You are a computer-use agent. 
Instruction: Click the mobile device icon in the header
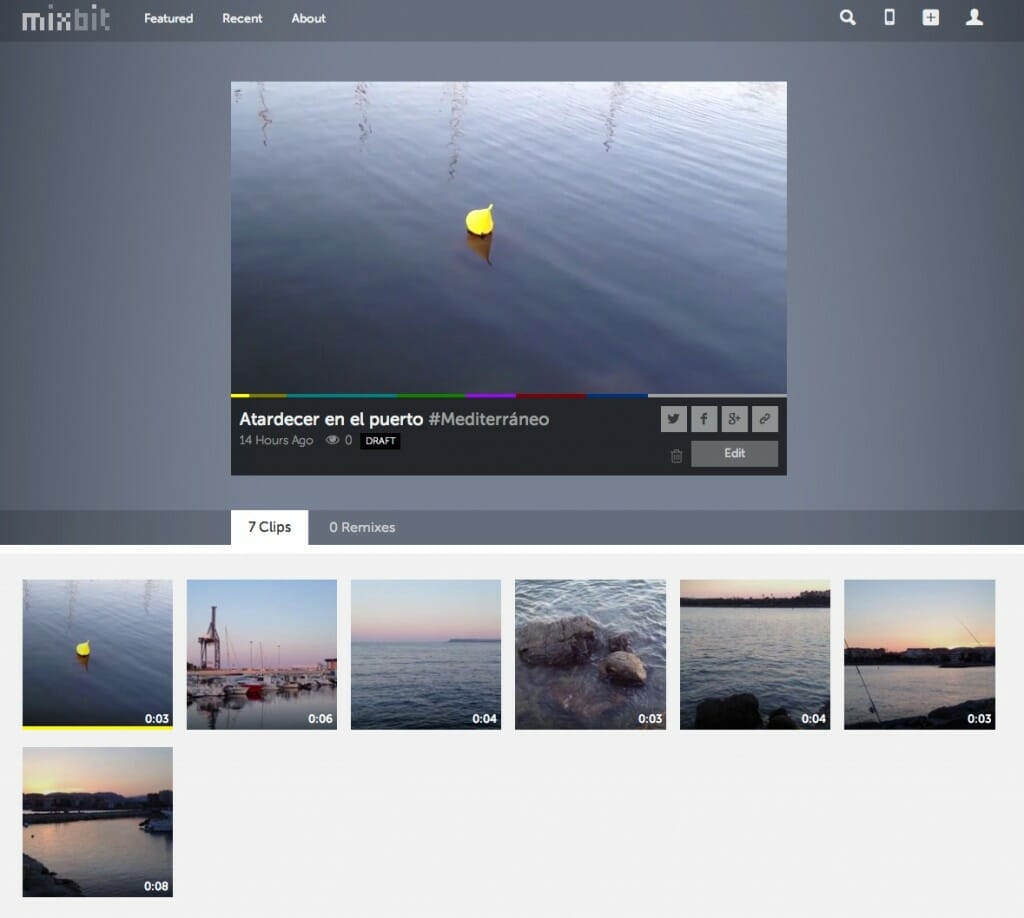pos(888,18)
